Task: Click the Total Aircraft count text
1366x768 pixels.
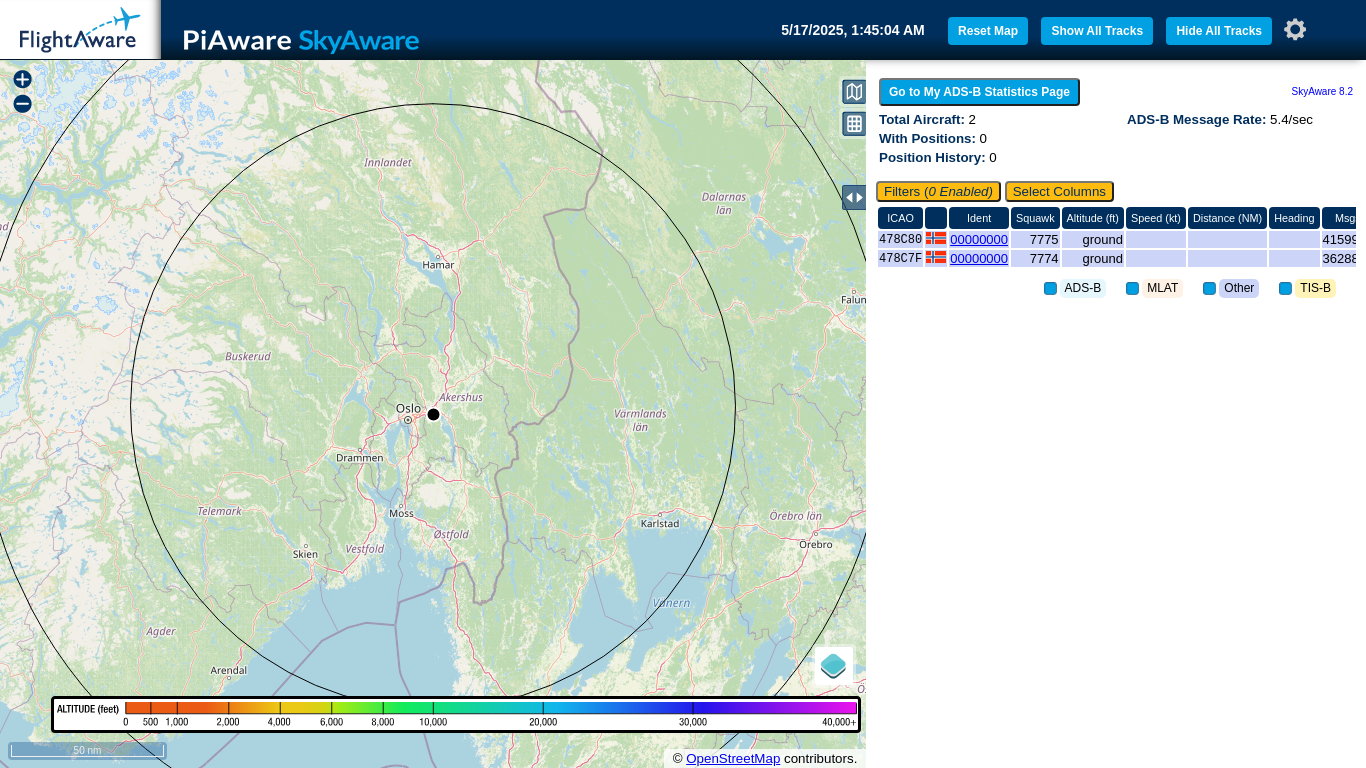Action: click(927, 120)
